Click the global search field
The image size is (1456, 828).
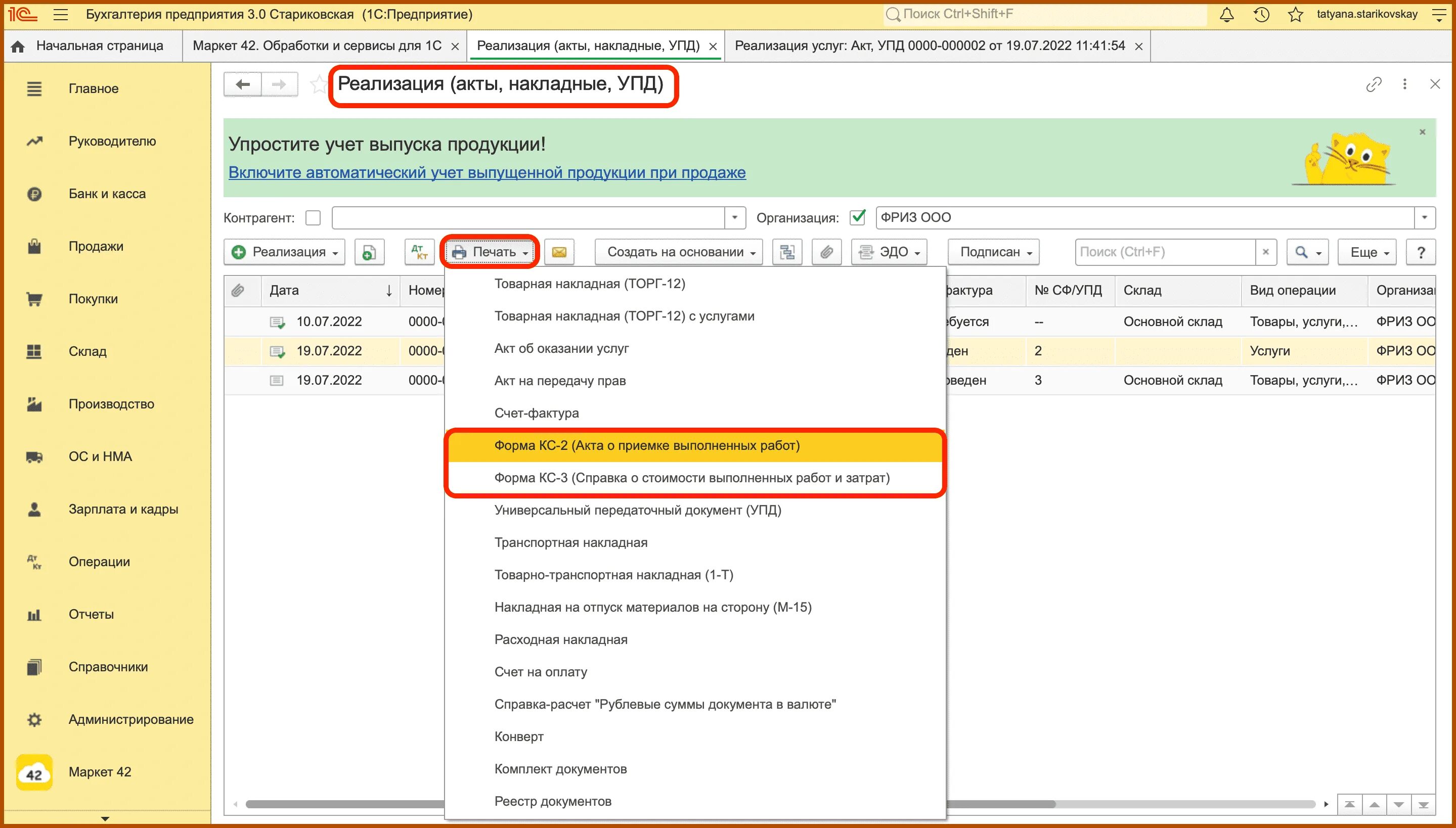[1046, 15]
